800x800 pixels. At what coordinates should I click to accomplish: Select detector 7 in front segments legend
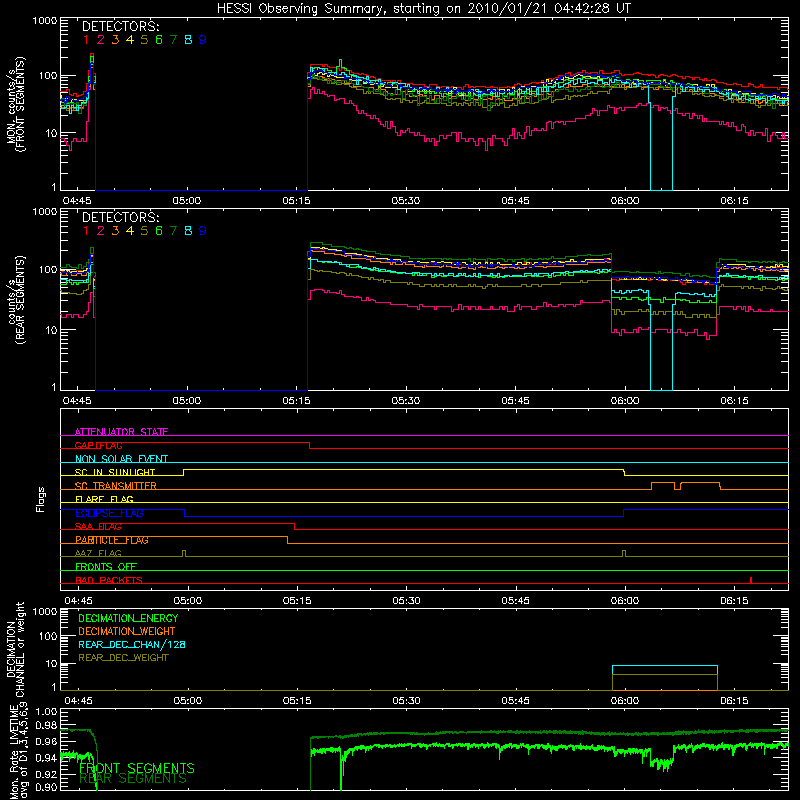(173, 40)
